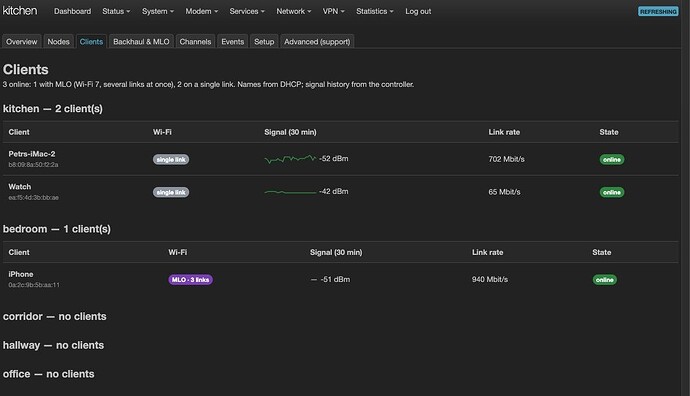Click the 940 Mbit/s link rate
This screenshot has width=690, height=396.
pos(490,279)
